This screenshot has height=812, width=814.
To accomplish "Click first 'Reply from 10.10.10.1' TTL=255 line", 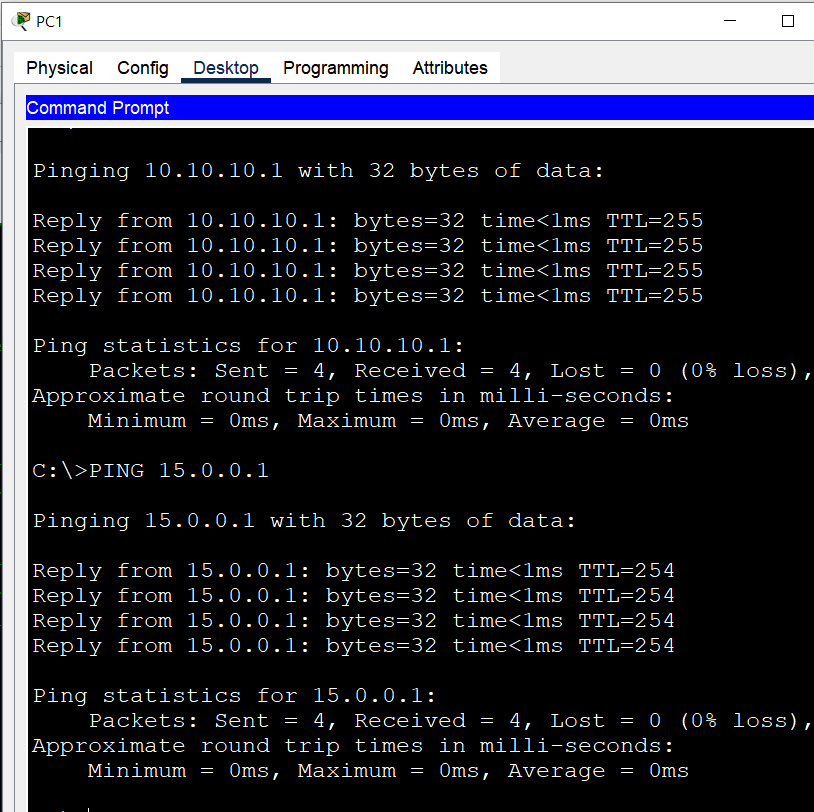I will click(368, 221).
